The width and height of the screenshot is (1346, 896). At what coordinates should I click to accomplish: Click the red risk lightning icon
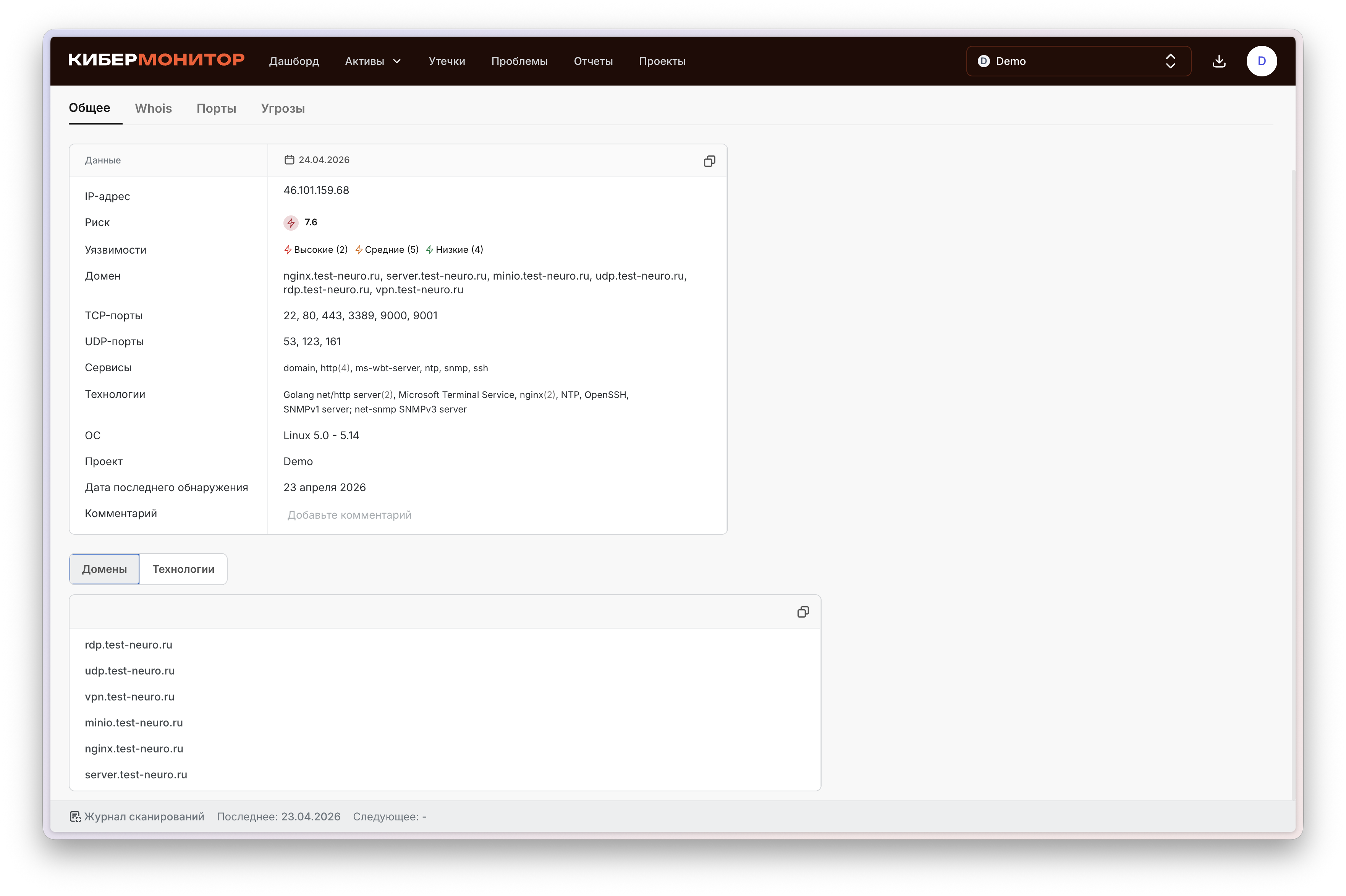291,223
